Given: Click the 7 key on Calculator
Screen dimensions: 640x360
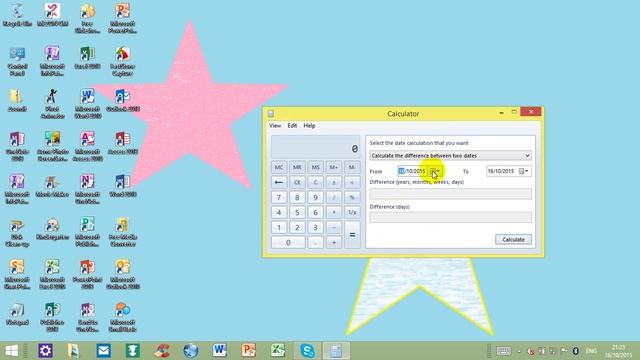Looking at the screenshot, I should pyautogui.click(x=279, y=198).
